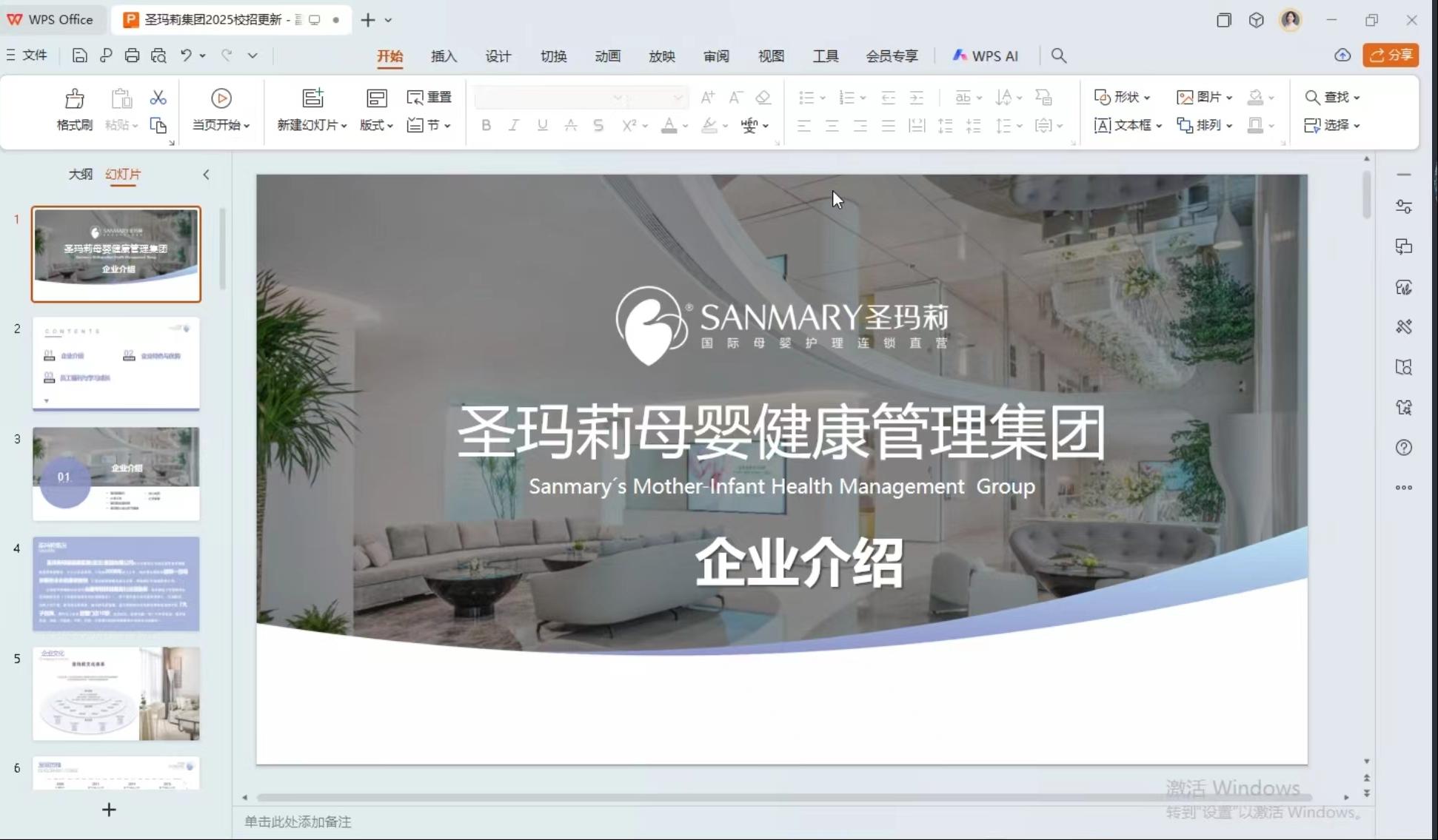Toggle right text alignment
Viewport: 1438px width, 840px height.
(x=860, y=126)
